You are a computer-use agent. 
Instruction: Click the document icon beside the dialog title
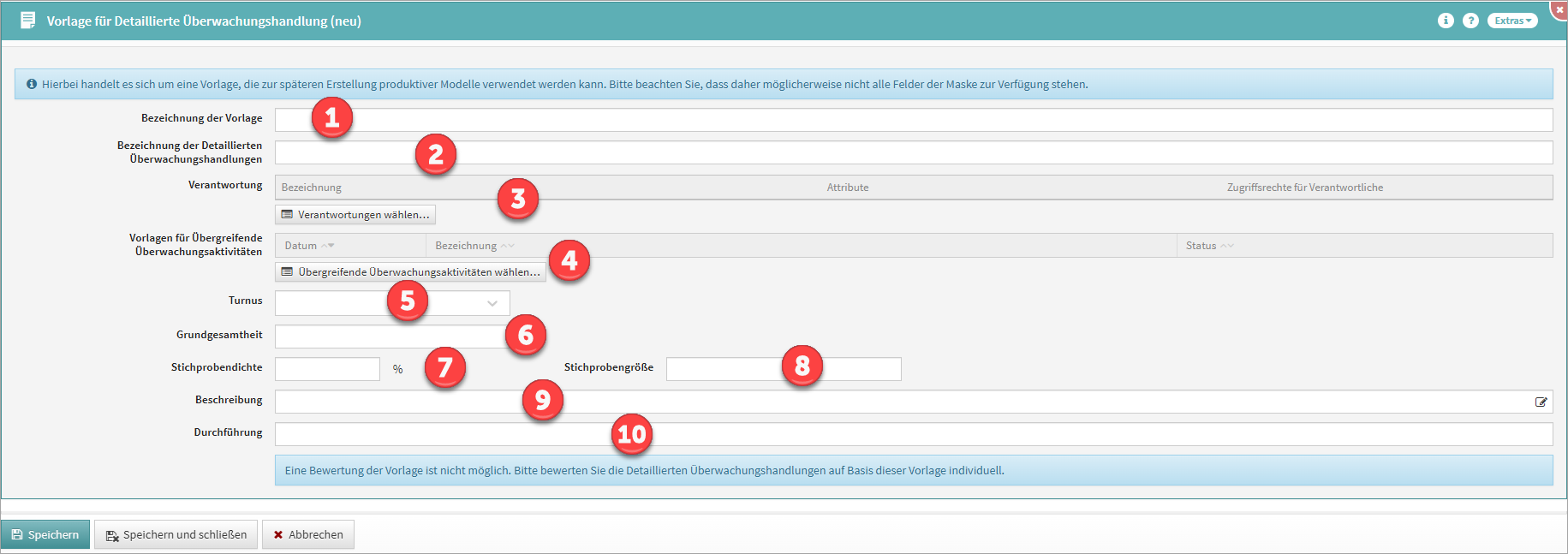point(27,21)
